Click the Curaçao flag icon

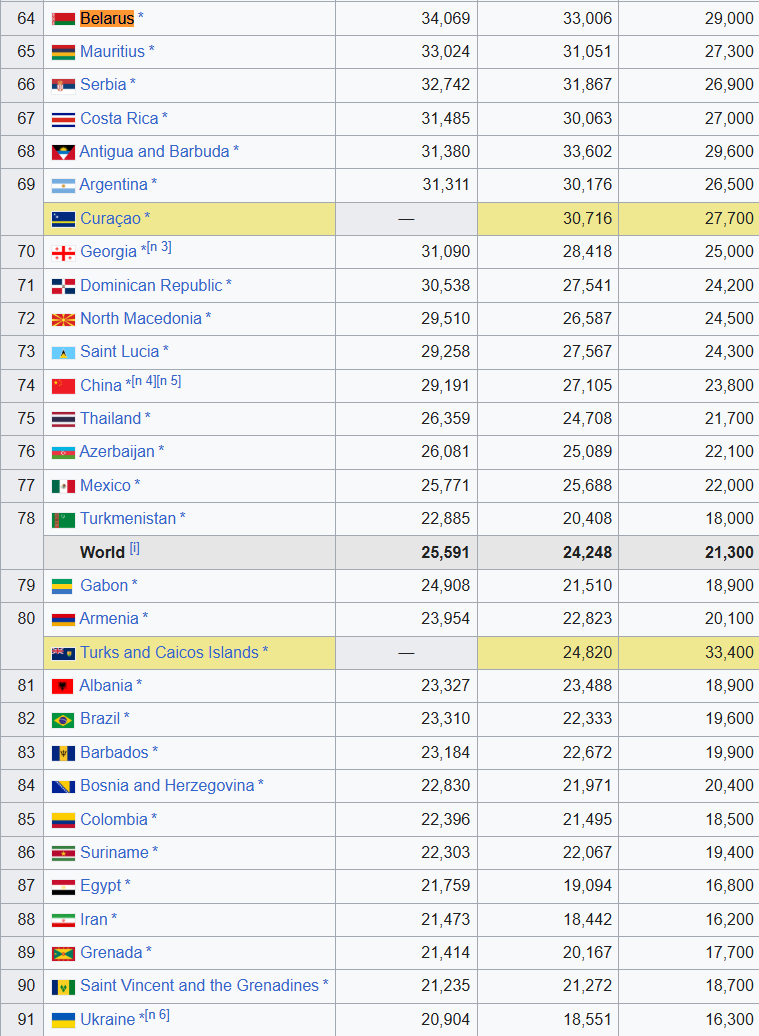click(x=63, y=219)
